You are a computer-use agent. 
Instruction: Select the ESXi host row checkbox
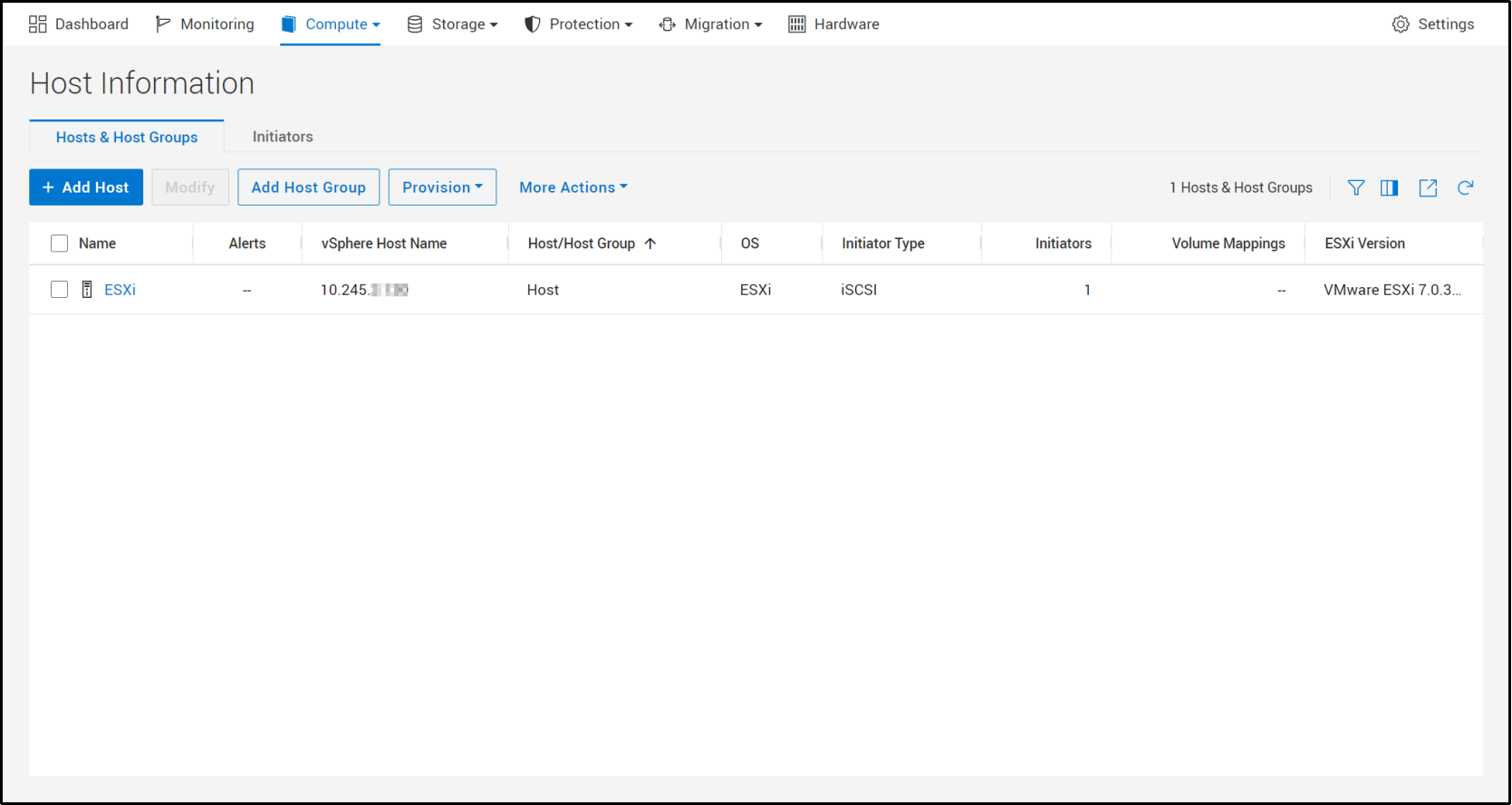60,290
